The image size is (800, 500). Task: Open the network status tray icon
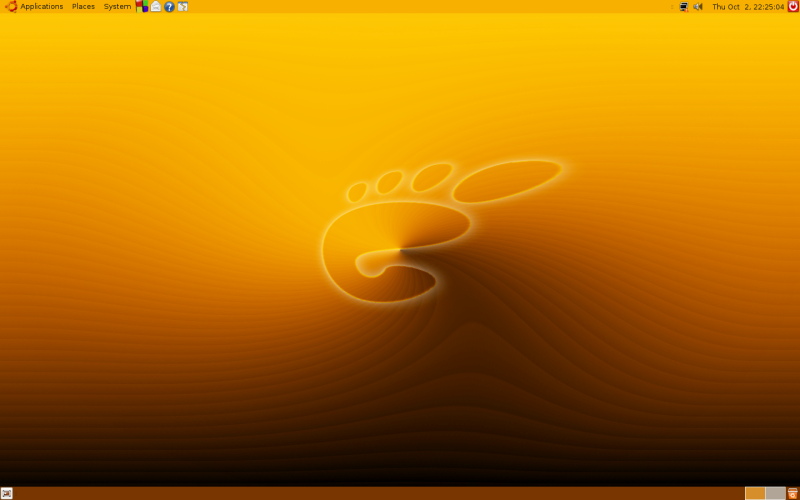tap(684, 7)
